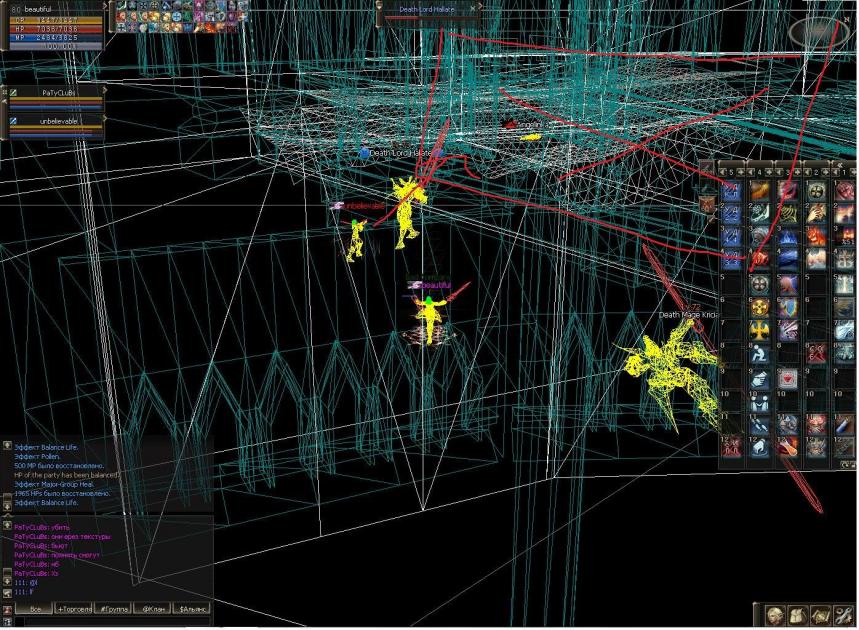The image size is (859, 630).
Task: Open the $Альянс chat tab
Action: (x=192, y=608)
